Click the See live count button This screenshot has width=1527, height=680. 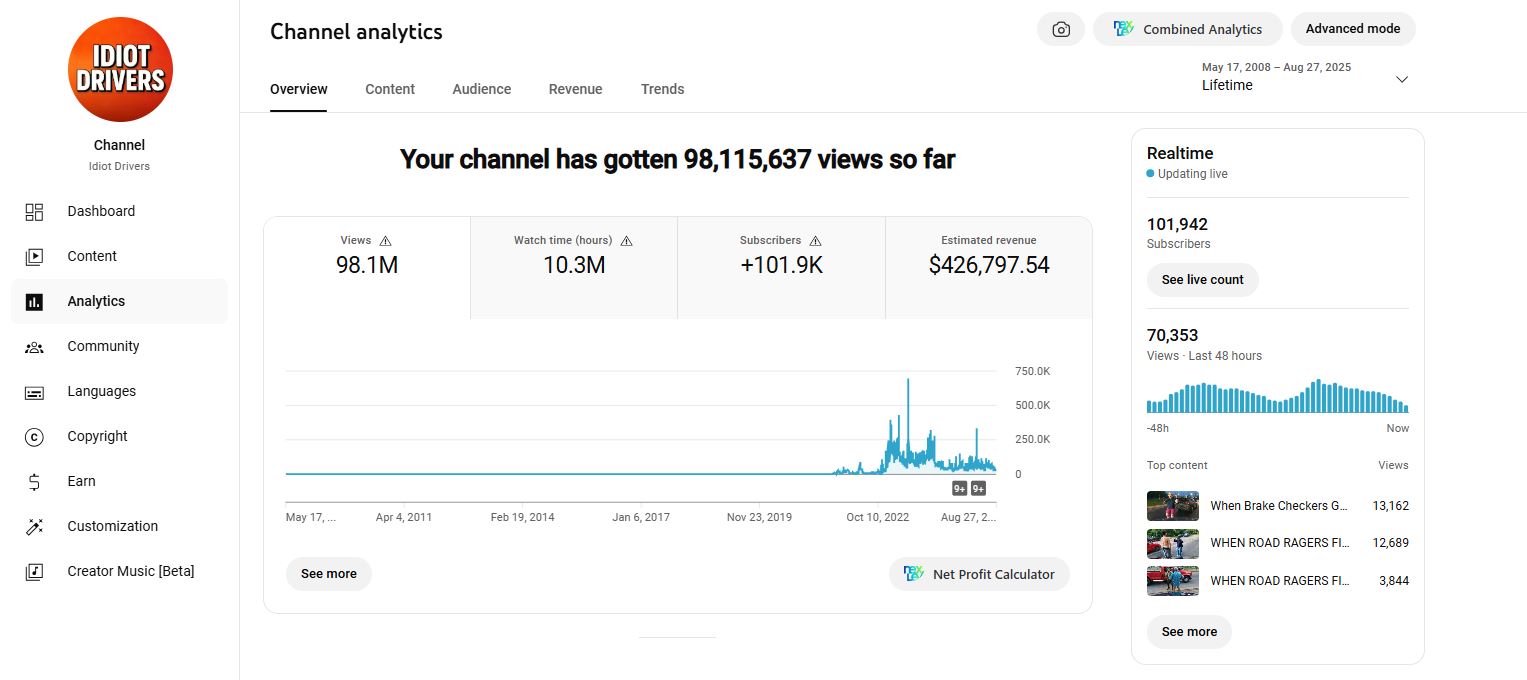(1202, 280)
